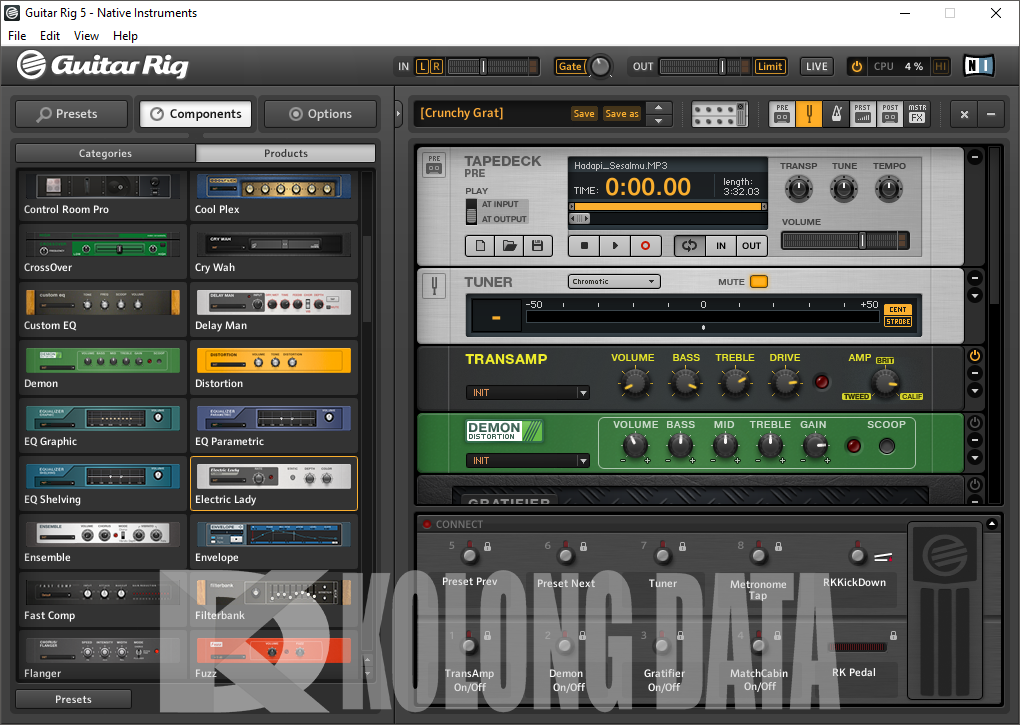Save the Tapedeck recording with the disk icon

(x=538, y=246)
